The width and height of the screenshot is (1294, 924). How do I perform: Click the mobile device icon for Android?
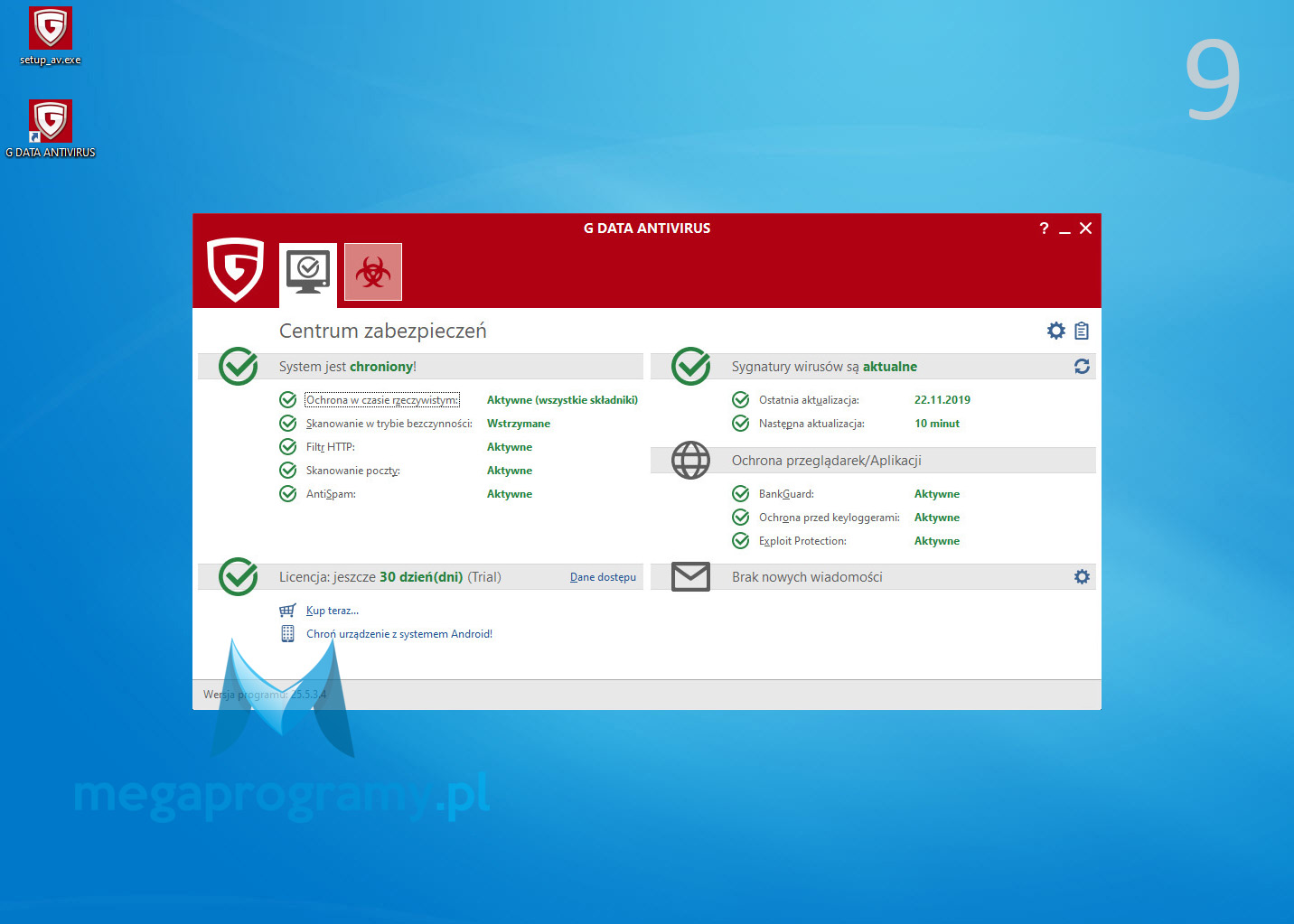pyautogui.click(x=287, y=634)
